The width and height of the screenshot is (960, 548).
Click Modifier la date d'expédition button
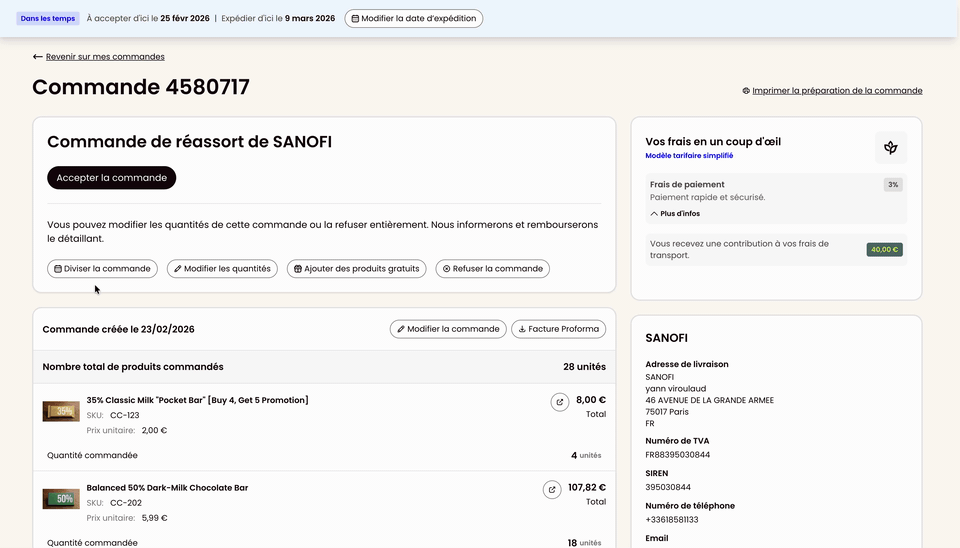[414, 18]
